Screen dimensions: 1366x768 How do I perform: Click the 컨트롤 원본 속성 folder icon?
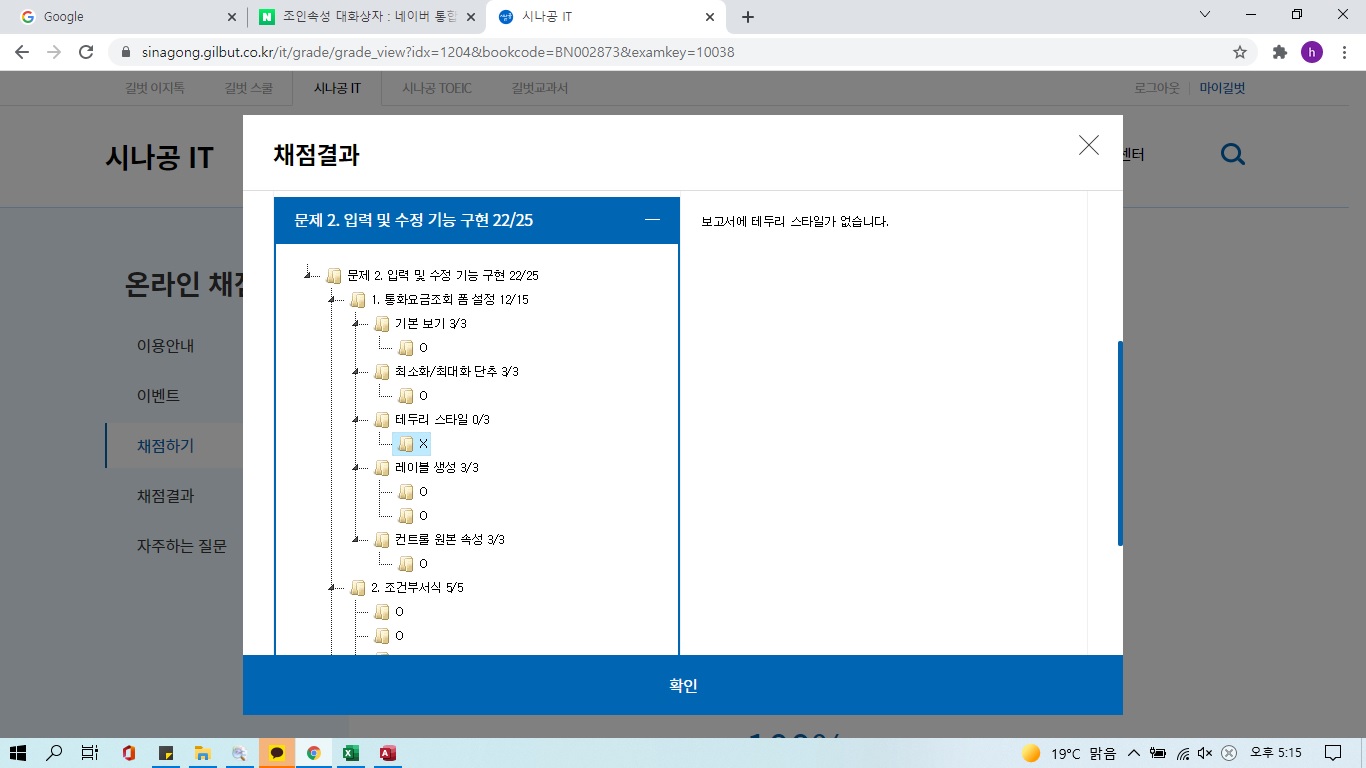tap(382, 540)
